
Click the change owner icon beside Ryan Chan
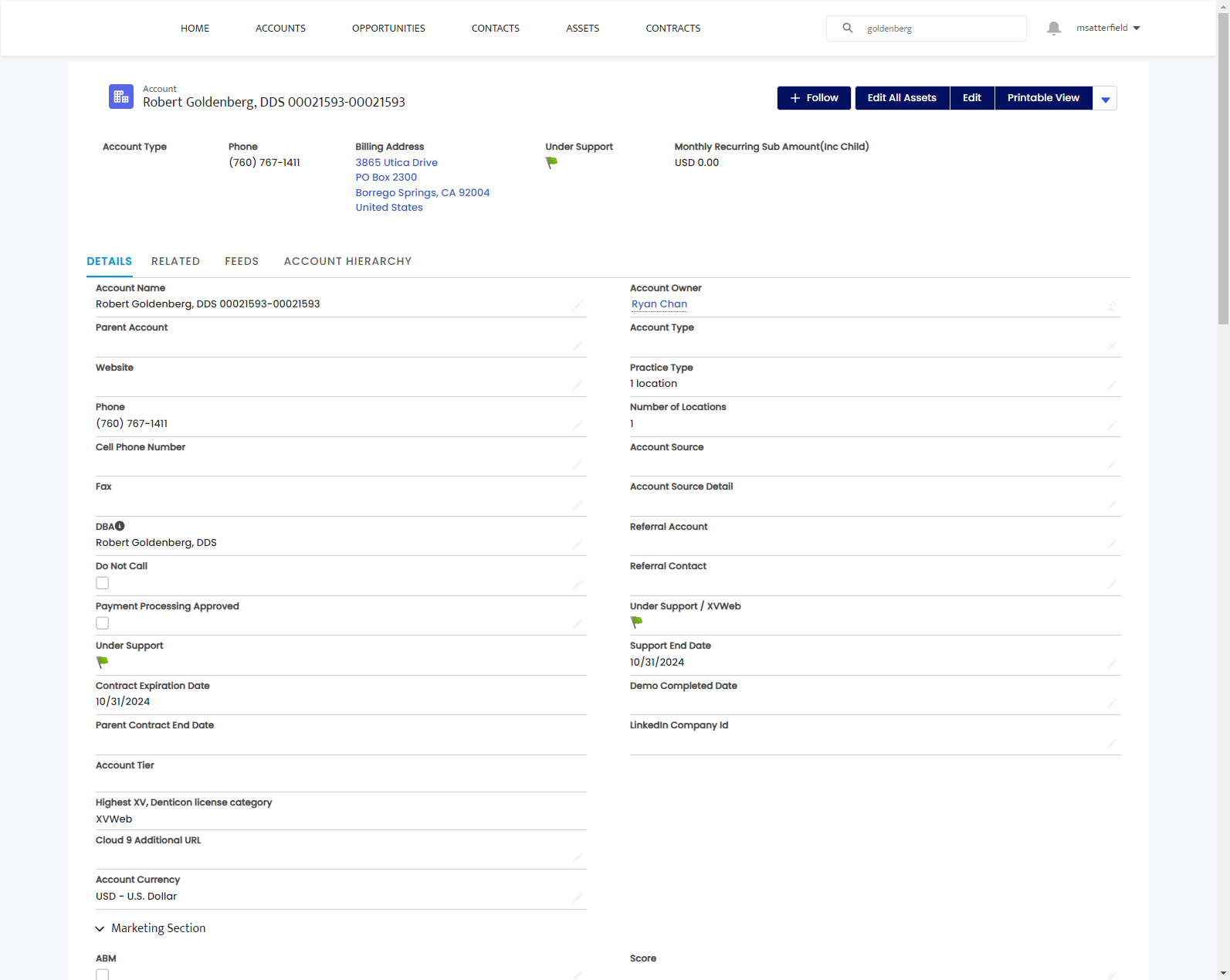click(1112, 306)
